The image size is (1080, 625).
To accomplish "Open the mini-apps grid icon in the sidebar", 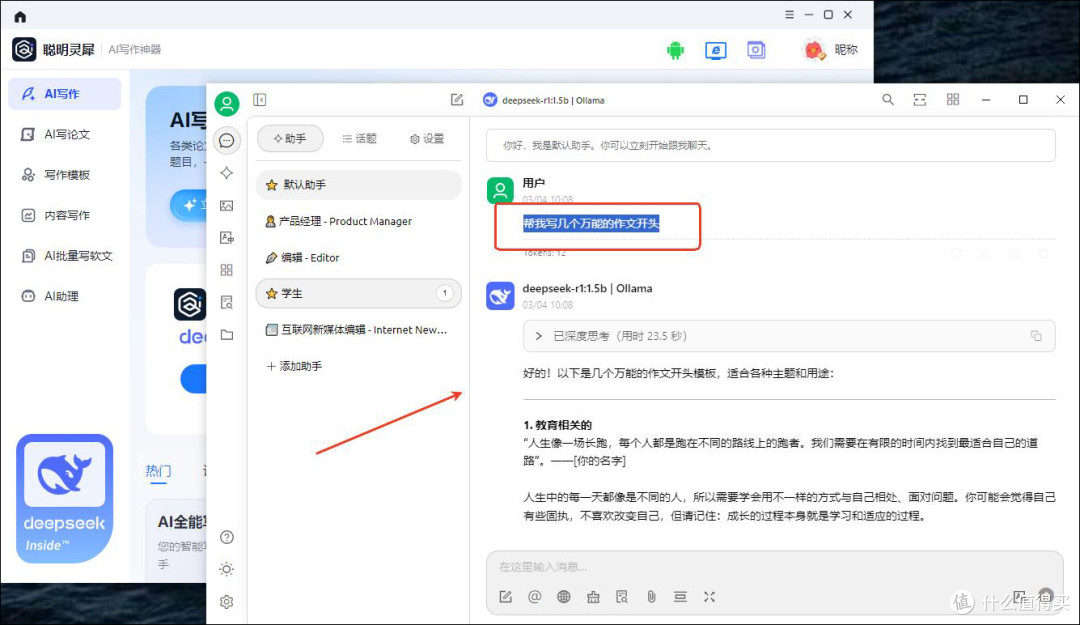I will (x=227, y=270).
